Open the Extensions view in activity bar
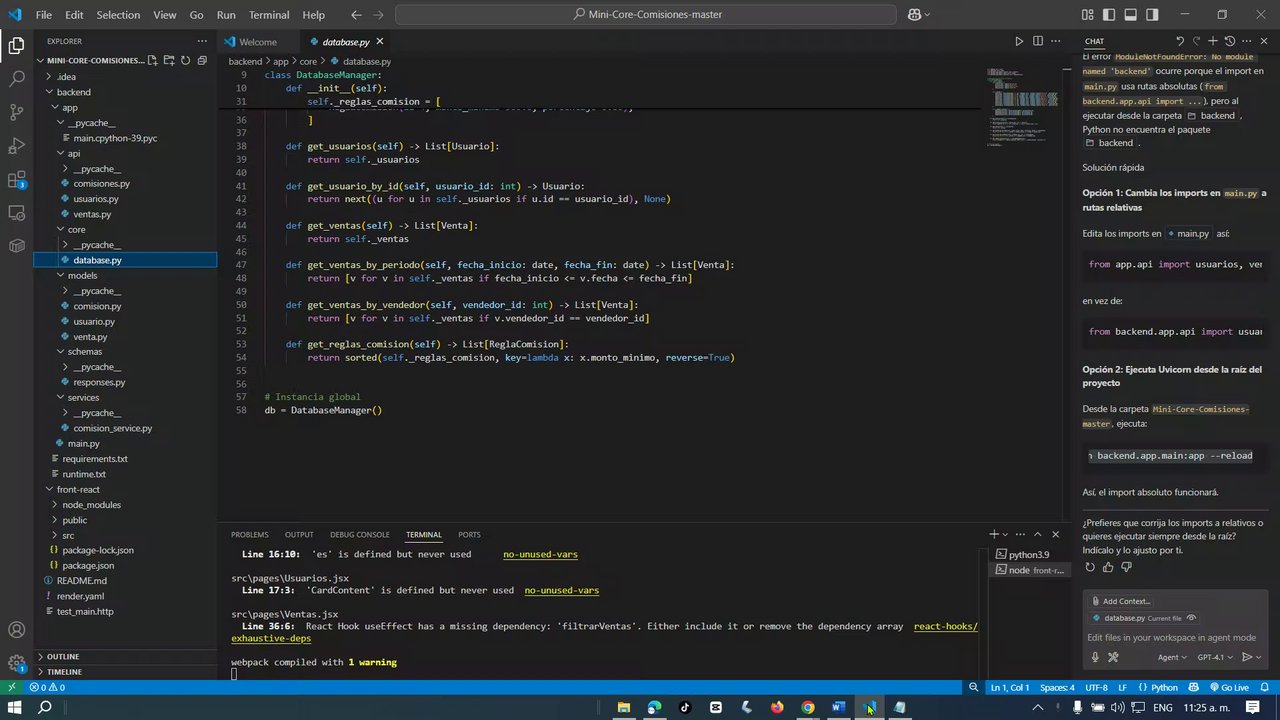The image size is (1280, 720). tap(16, 181)
